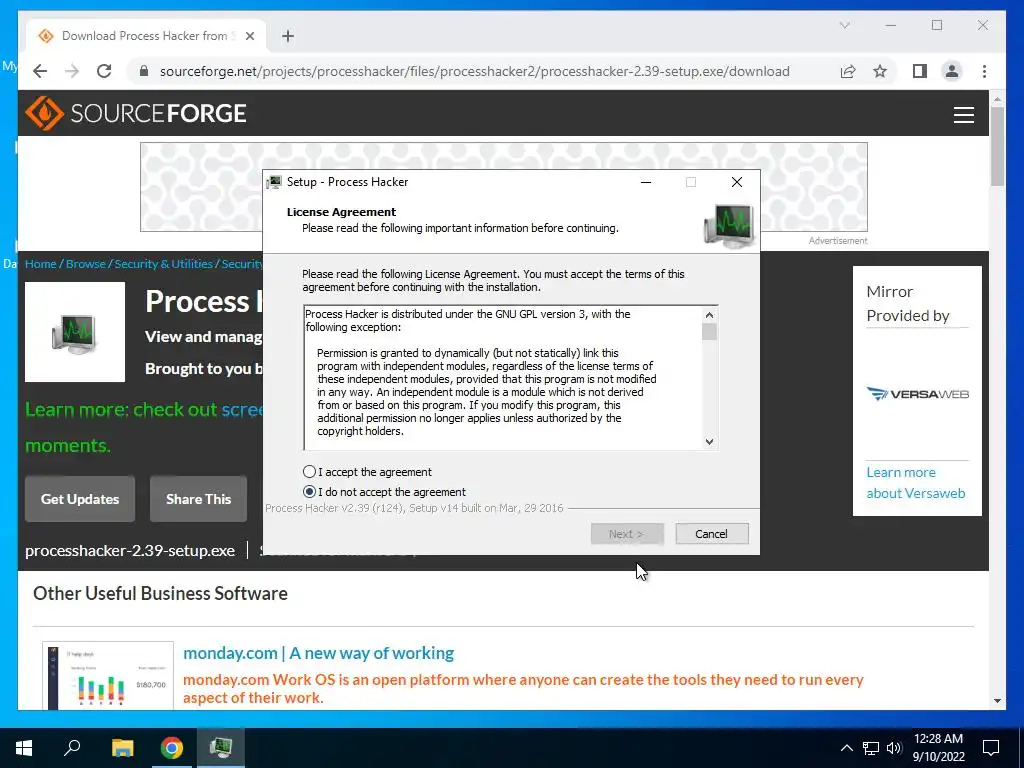Click Chrome forward navigation arrow

[x=72, y=71]
